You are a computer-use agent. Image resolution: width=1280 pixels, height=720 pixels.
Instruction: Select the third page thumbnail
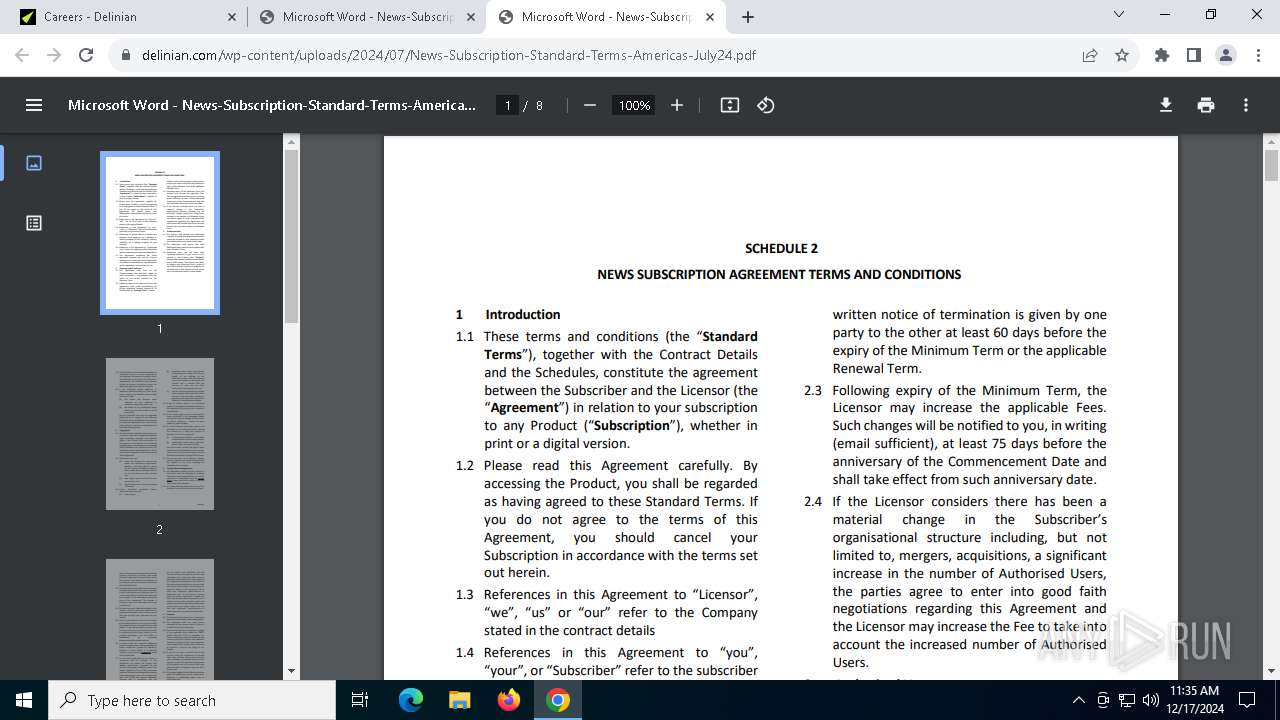point(160,620)
